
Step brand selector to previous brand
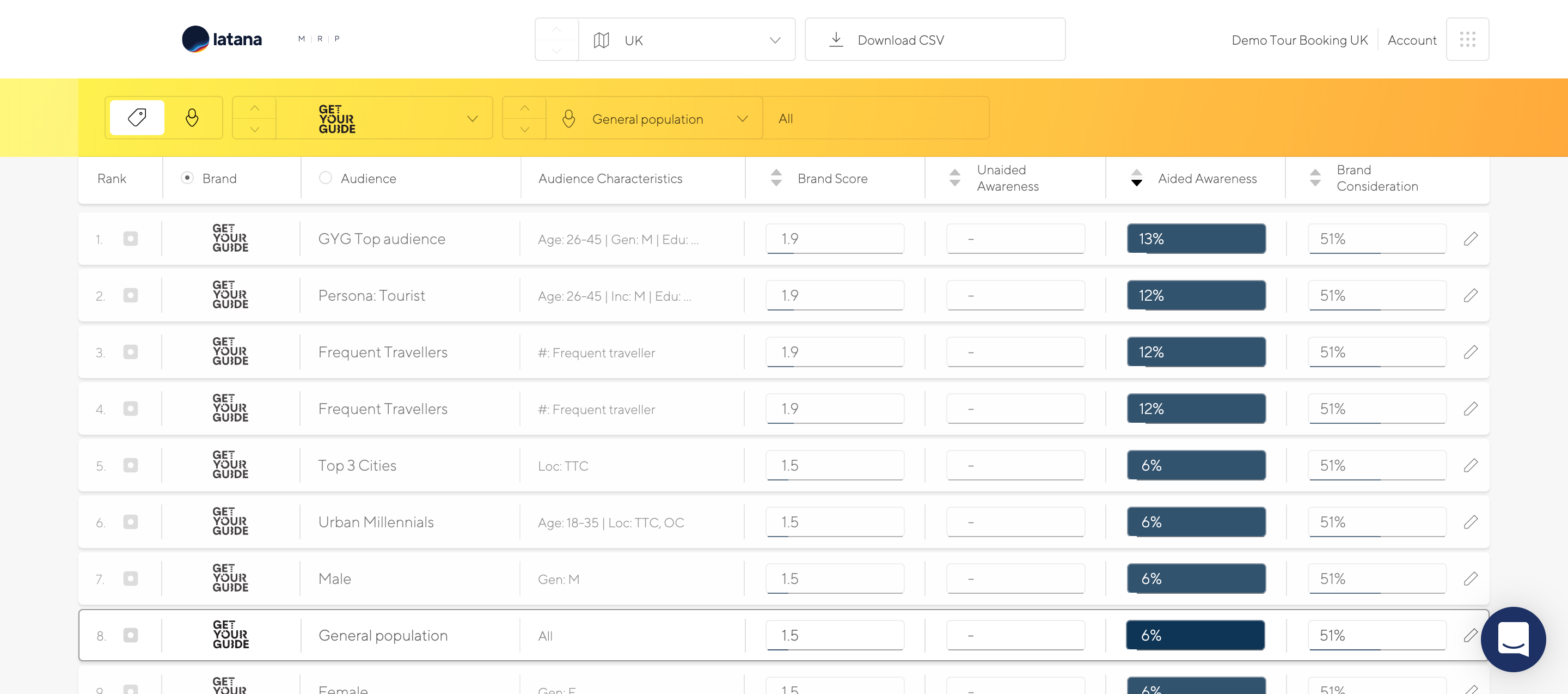click(254, 108)
